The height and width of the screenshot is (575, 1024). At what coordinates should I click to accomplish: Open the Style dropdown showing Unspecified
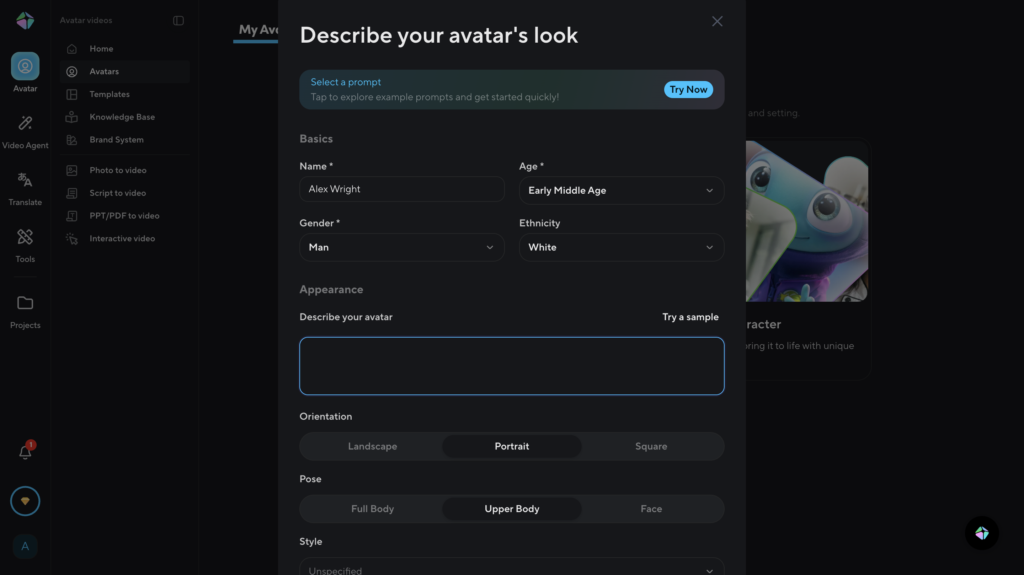pos(511,567)
